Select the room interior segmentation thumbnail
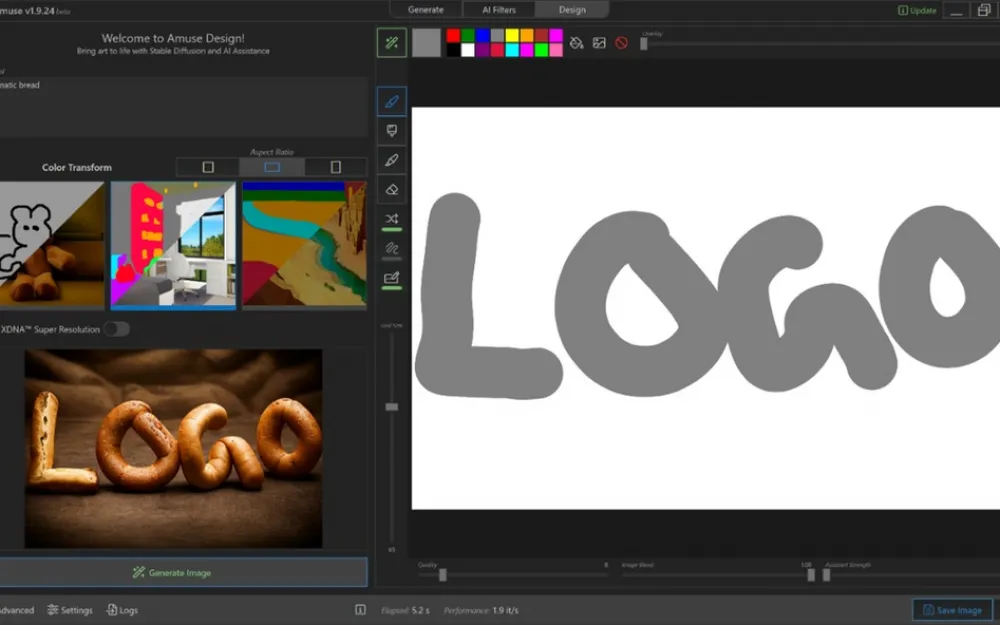Image resolution: width=1000 pixels, height=625 pixels. (173, 245)
